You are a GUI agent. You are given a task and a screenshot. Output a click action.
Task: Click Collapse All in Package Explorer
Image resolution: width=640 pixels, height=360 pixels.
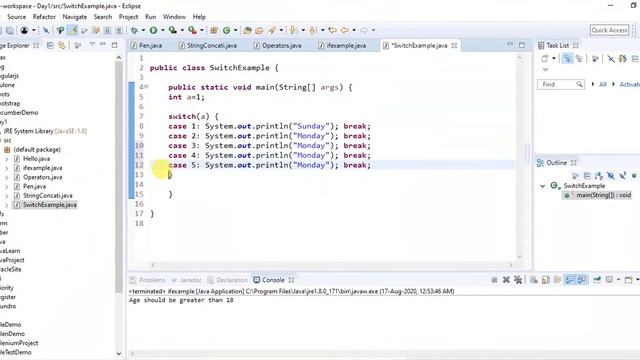(50, 45)
